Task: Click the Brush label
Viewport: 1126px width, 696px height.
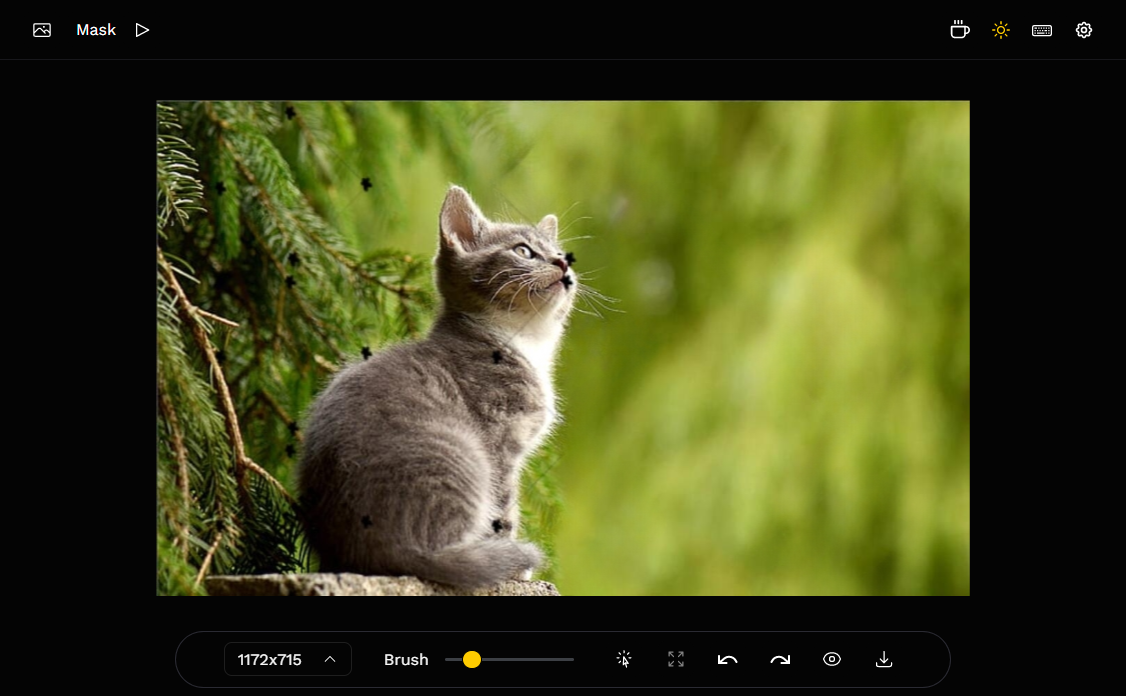Action: click(x=406, y=659)
